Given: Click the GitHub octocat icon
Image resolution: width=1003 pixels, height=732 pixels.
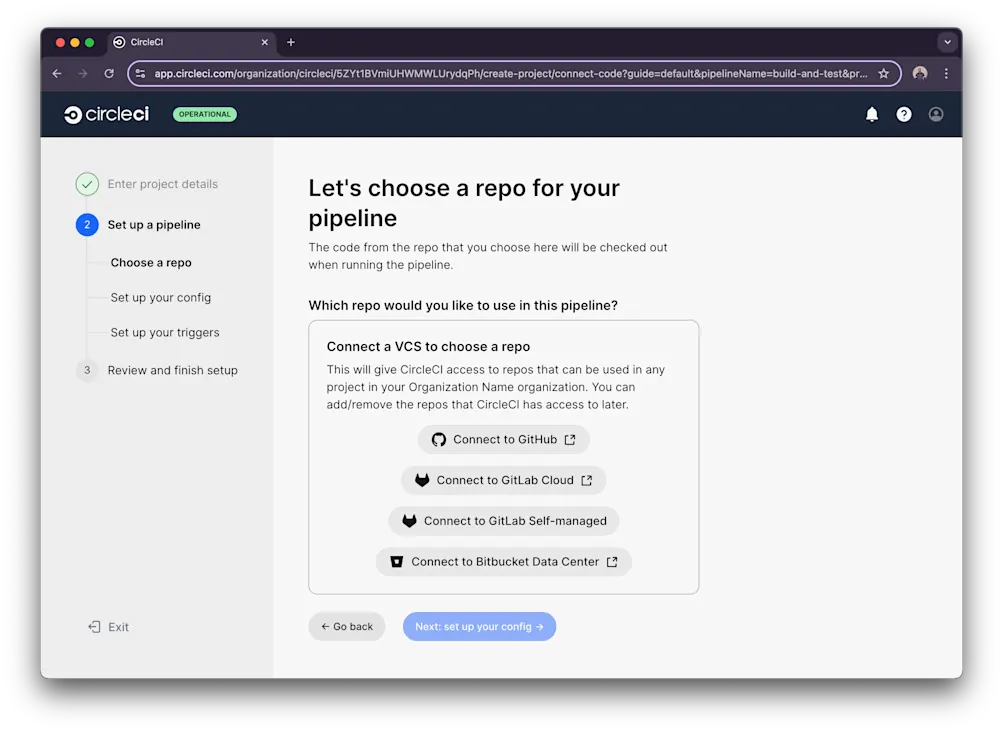Looking at the screenshot, I should point(438,440).
